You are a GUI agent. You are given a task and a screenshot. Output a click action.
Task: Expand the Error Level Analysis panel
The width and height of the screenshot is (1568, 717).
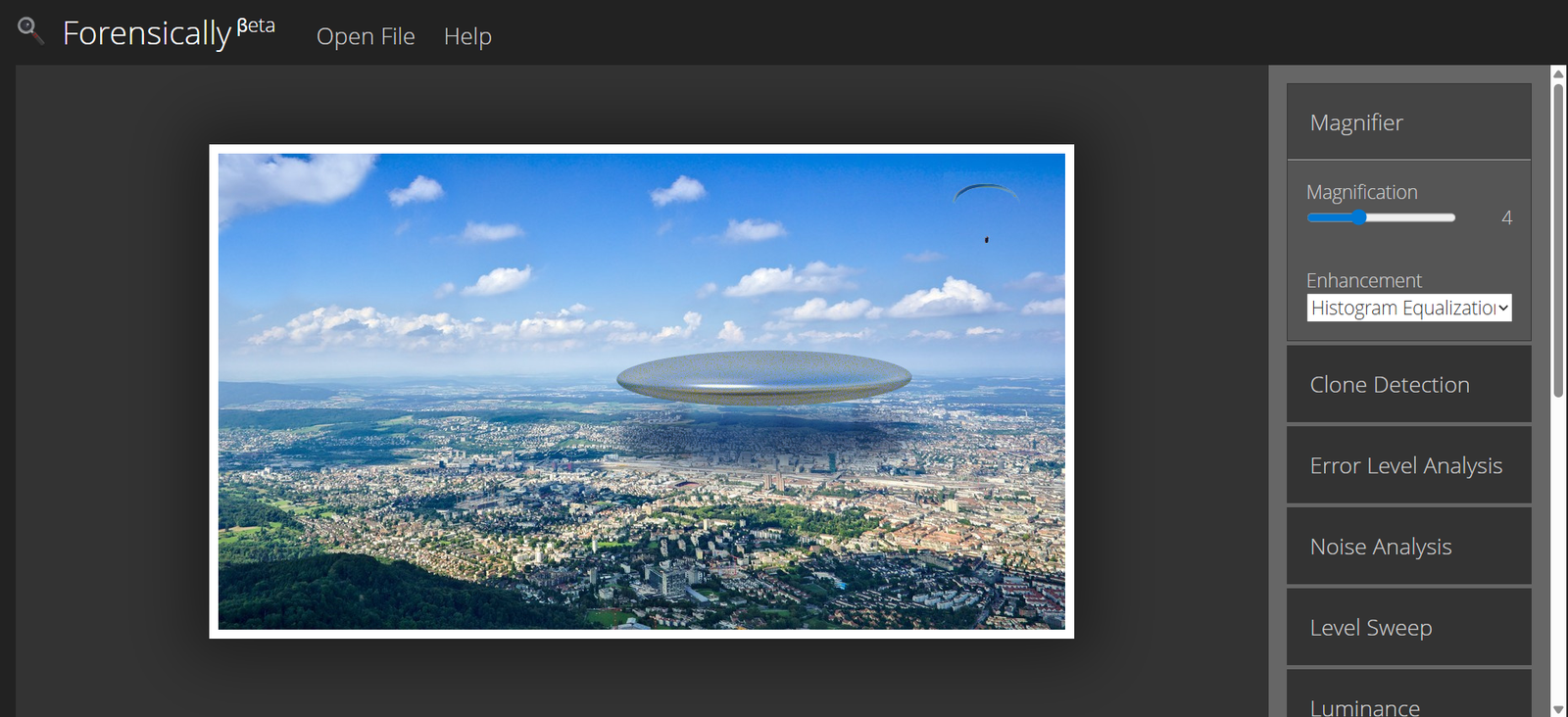[x=1408, y=466]
